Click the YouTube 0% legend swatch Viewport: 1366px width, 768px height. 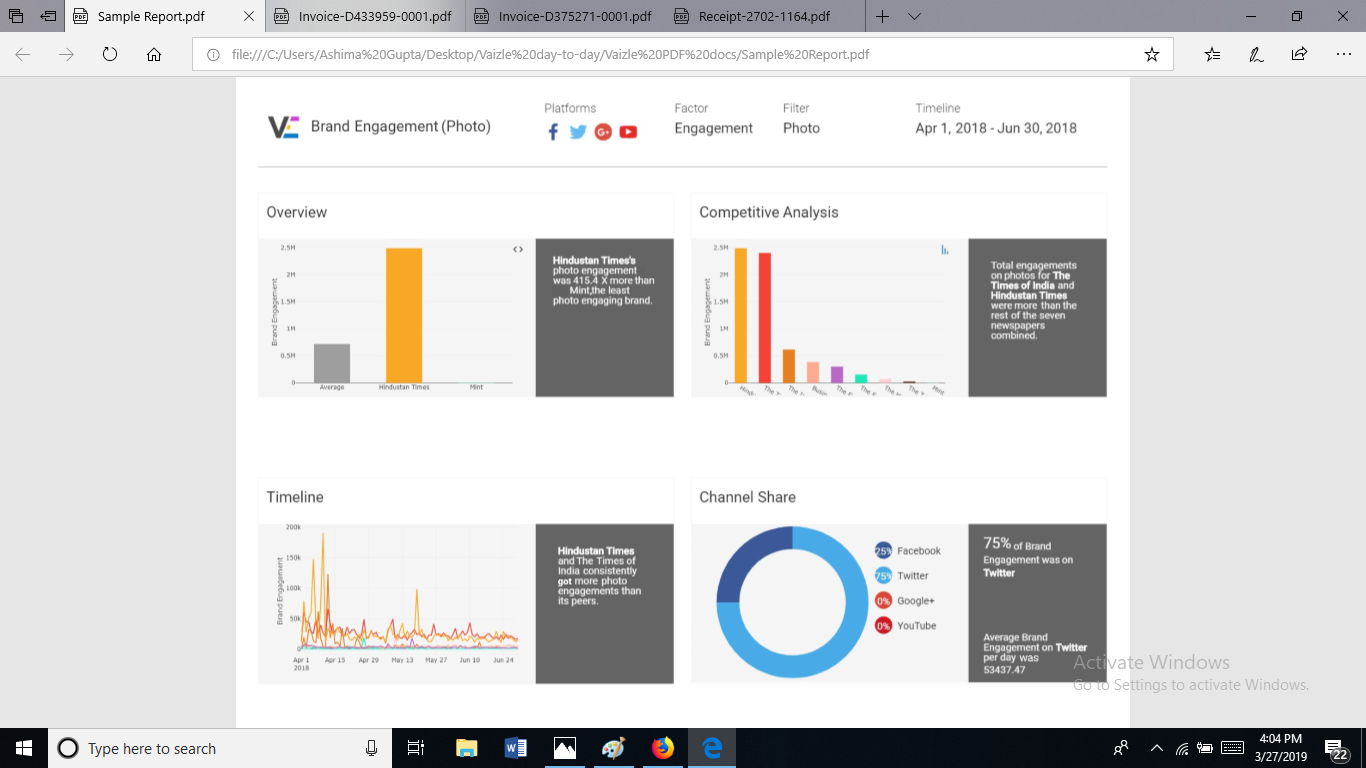[883, 626]
